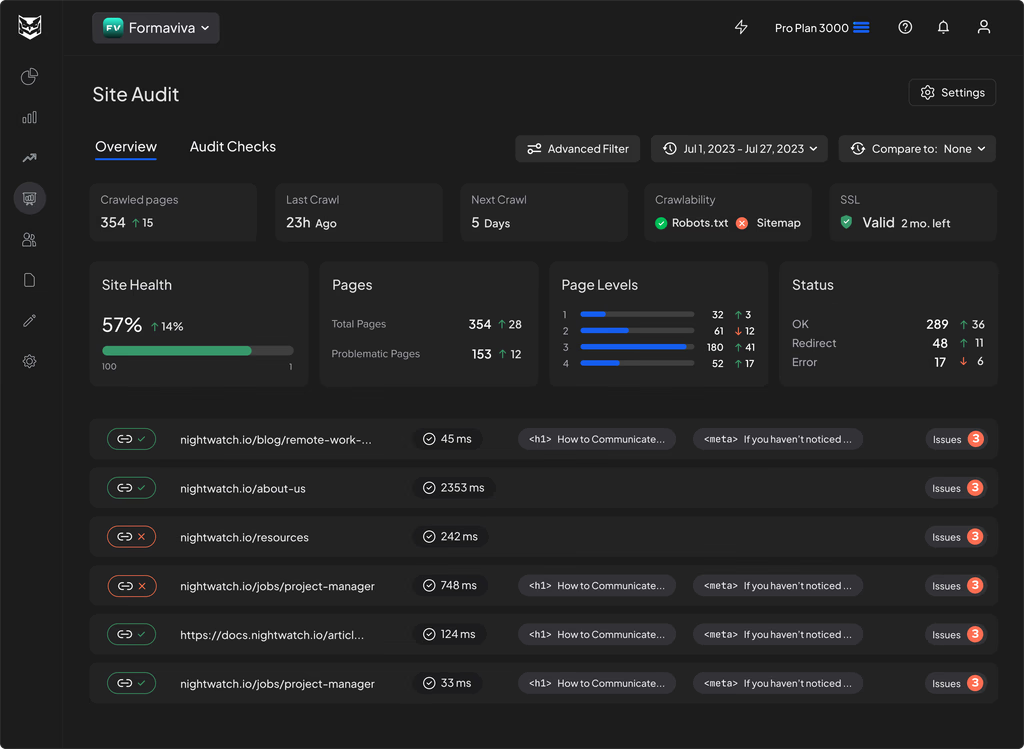Switch to the Audit Checks tab

232,147
